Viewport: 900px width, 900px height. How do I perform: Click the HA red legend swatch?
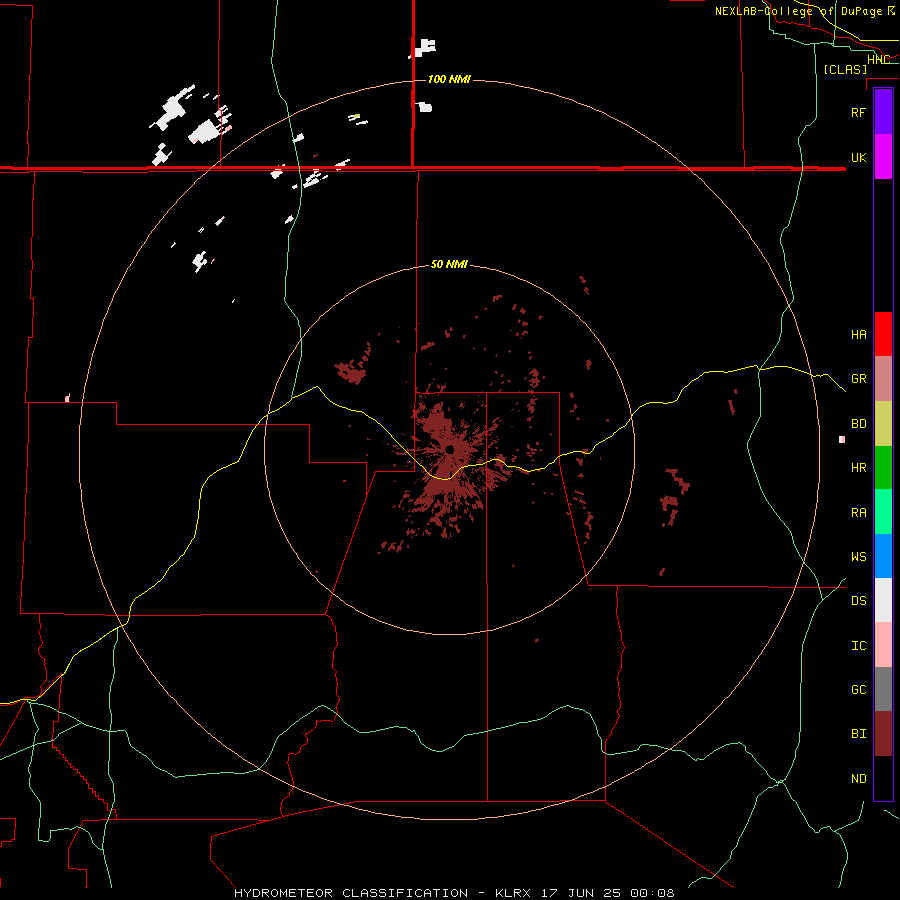[x=883, y=334]
